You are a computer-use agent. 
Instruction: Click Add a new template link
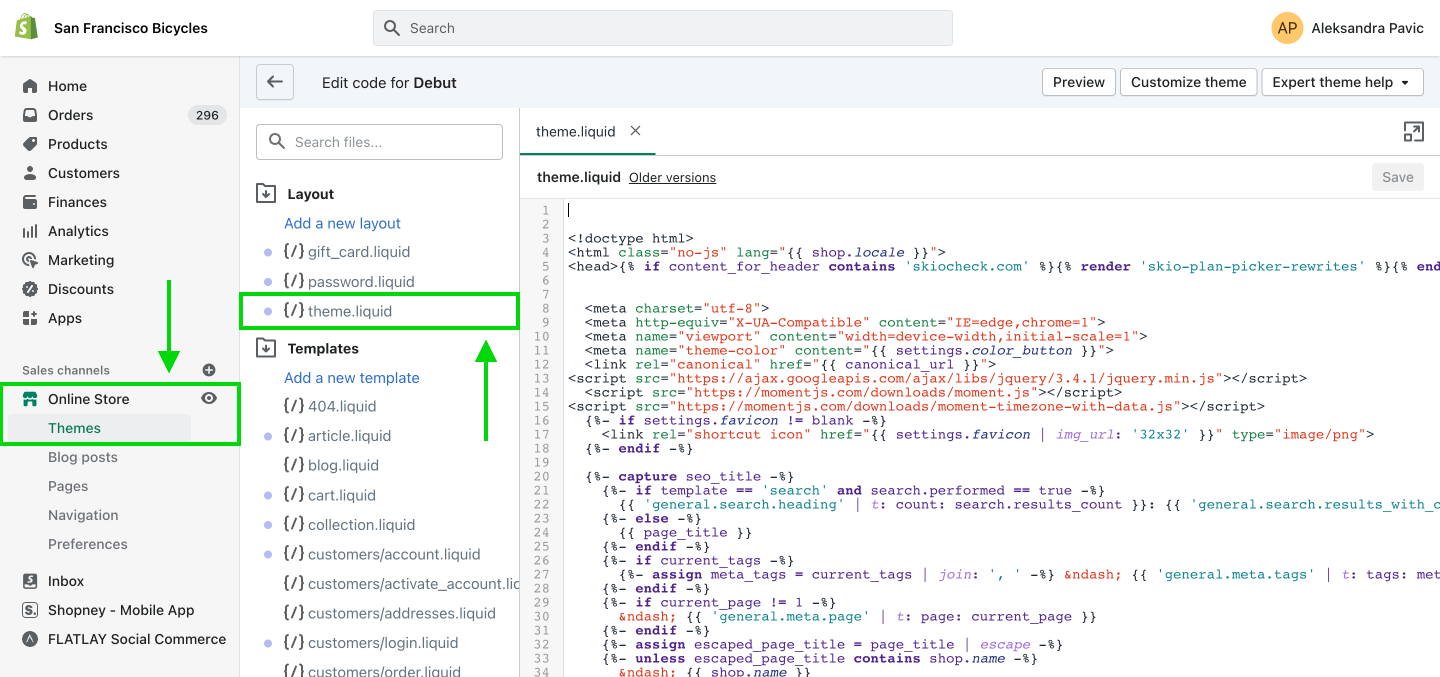[352, 377]
